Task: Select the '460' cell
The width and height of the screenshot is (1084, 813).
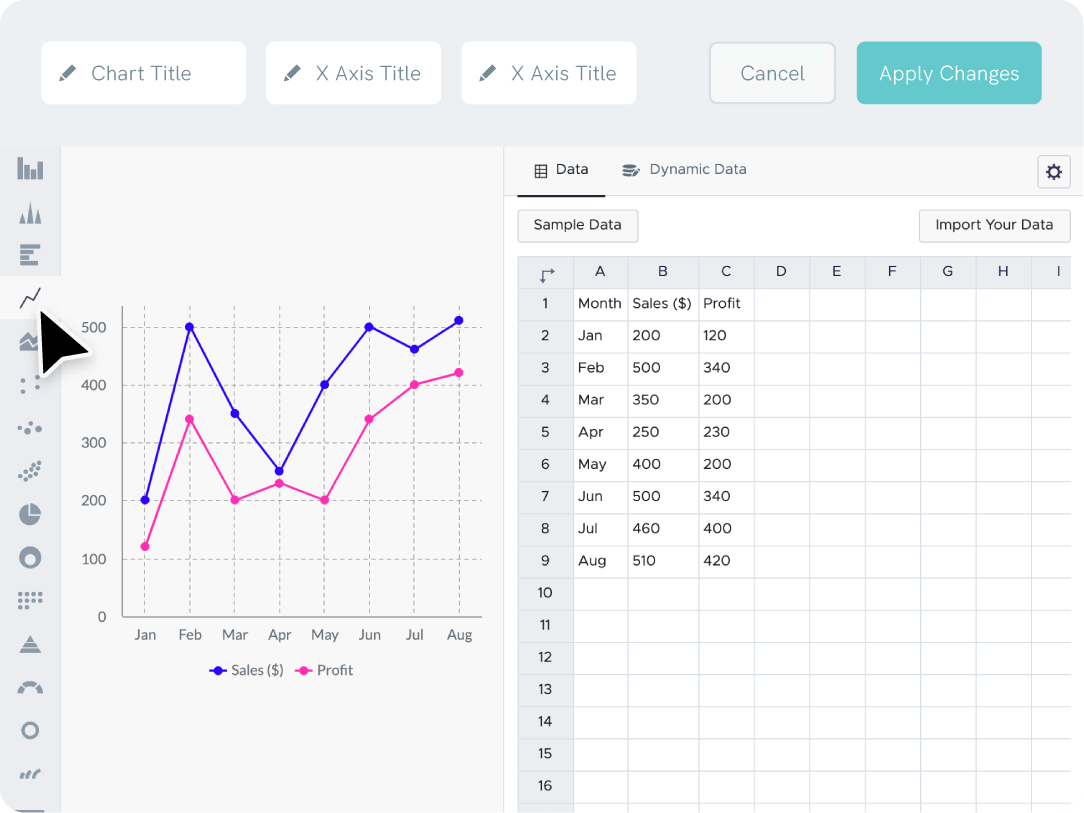Action: click(663, 529)
